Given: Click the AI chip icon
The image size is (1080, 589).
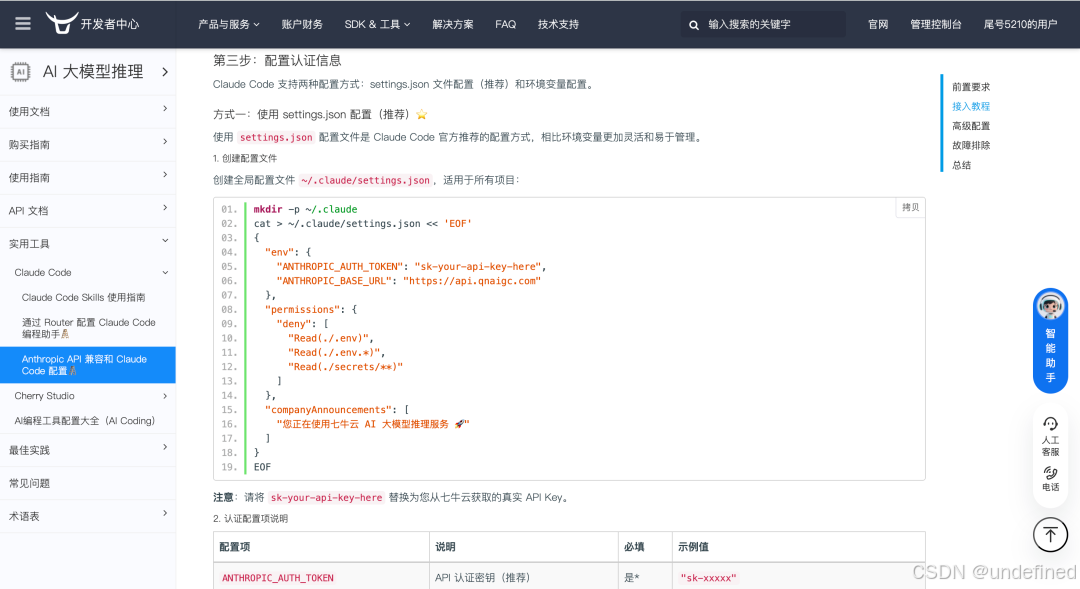Looking at the screenshot, I should (20, 72).
